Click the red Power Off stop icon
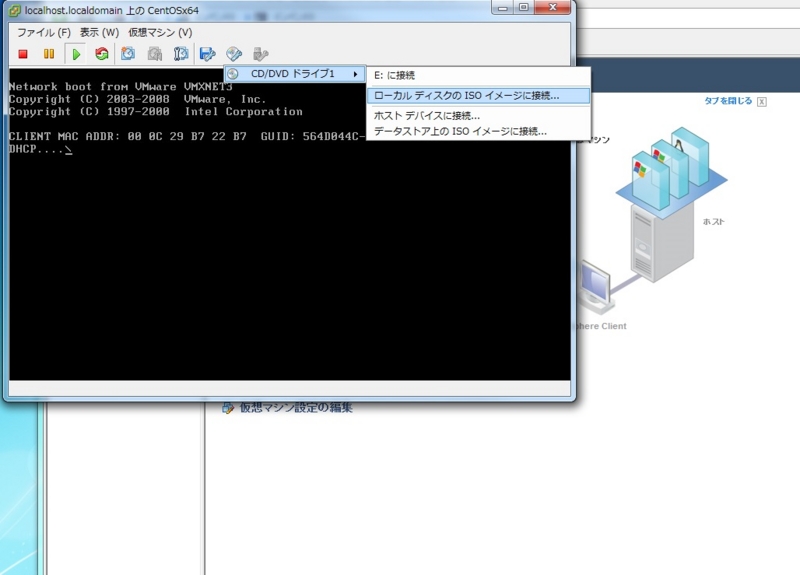This screenshot has width=800, height=575. [22, 54]
